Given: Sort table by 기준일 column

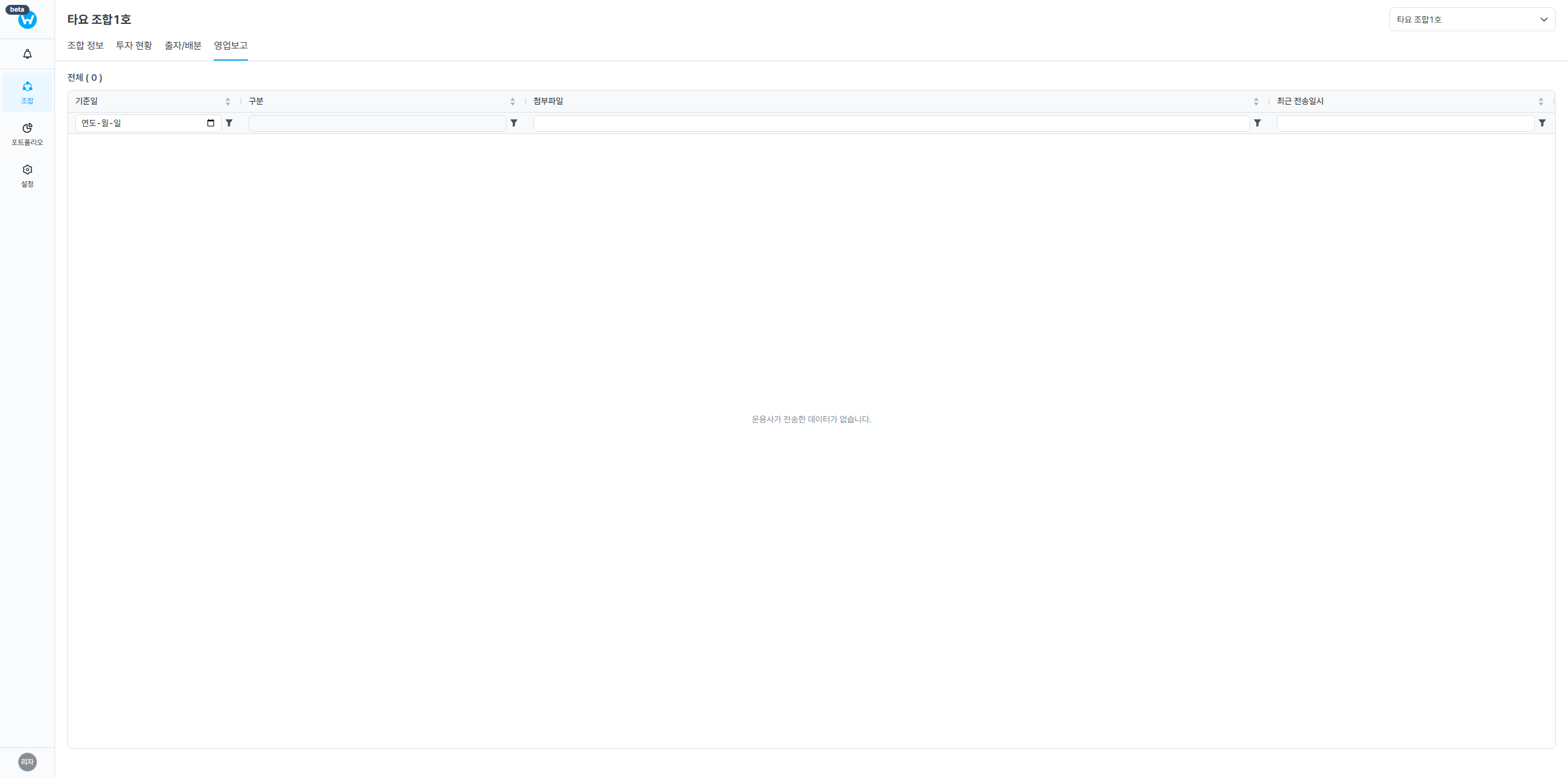Looking at the screenshot, I should (228, 102).
